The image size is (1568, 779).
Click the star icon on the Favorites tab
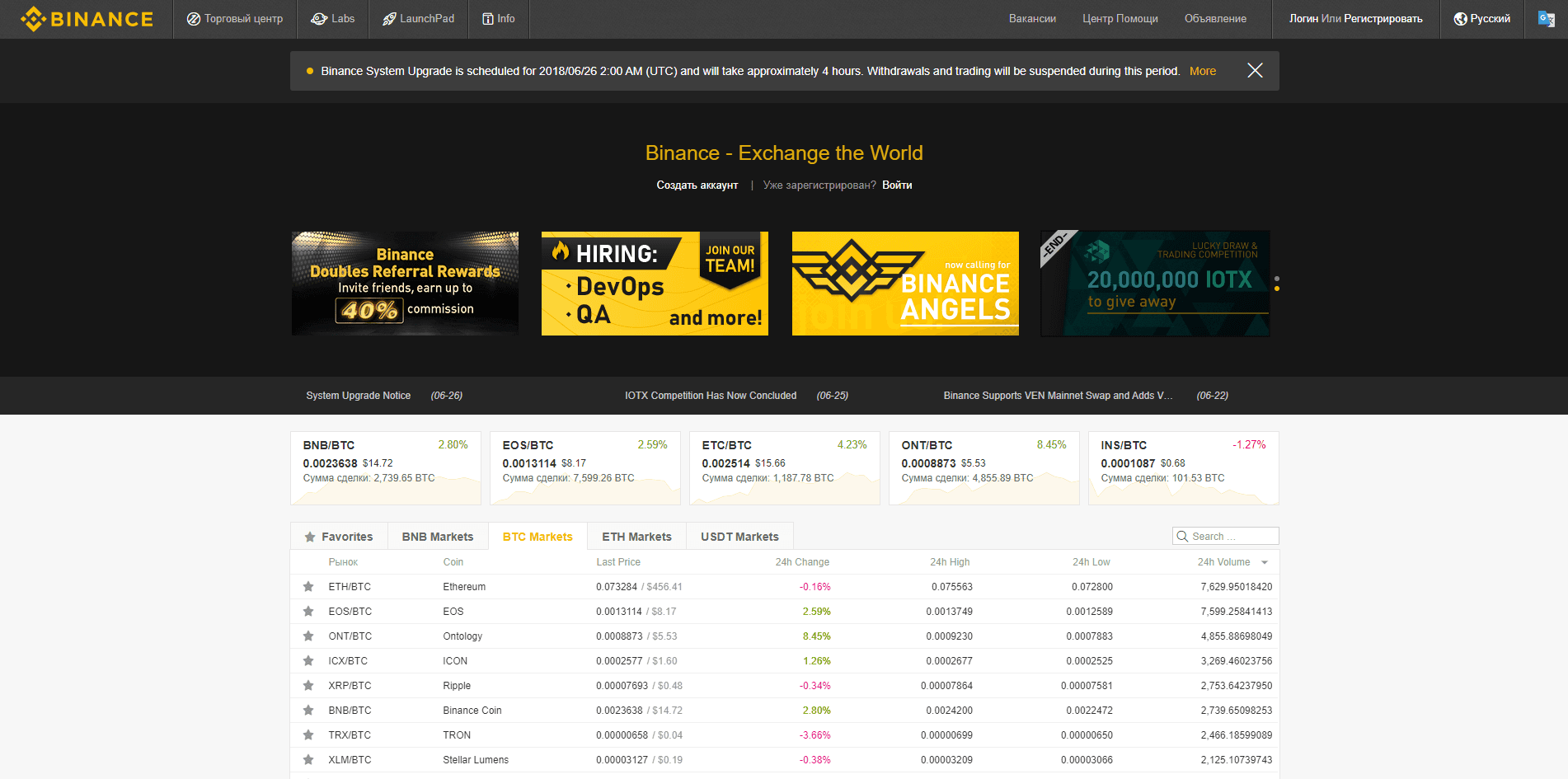pos(310,536)
